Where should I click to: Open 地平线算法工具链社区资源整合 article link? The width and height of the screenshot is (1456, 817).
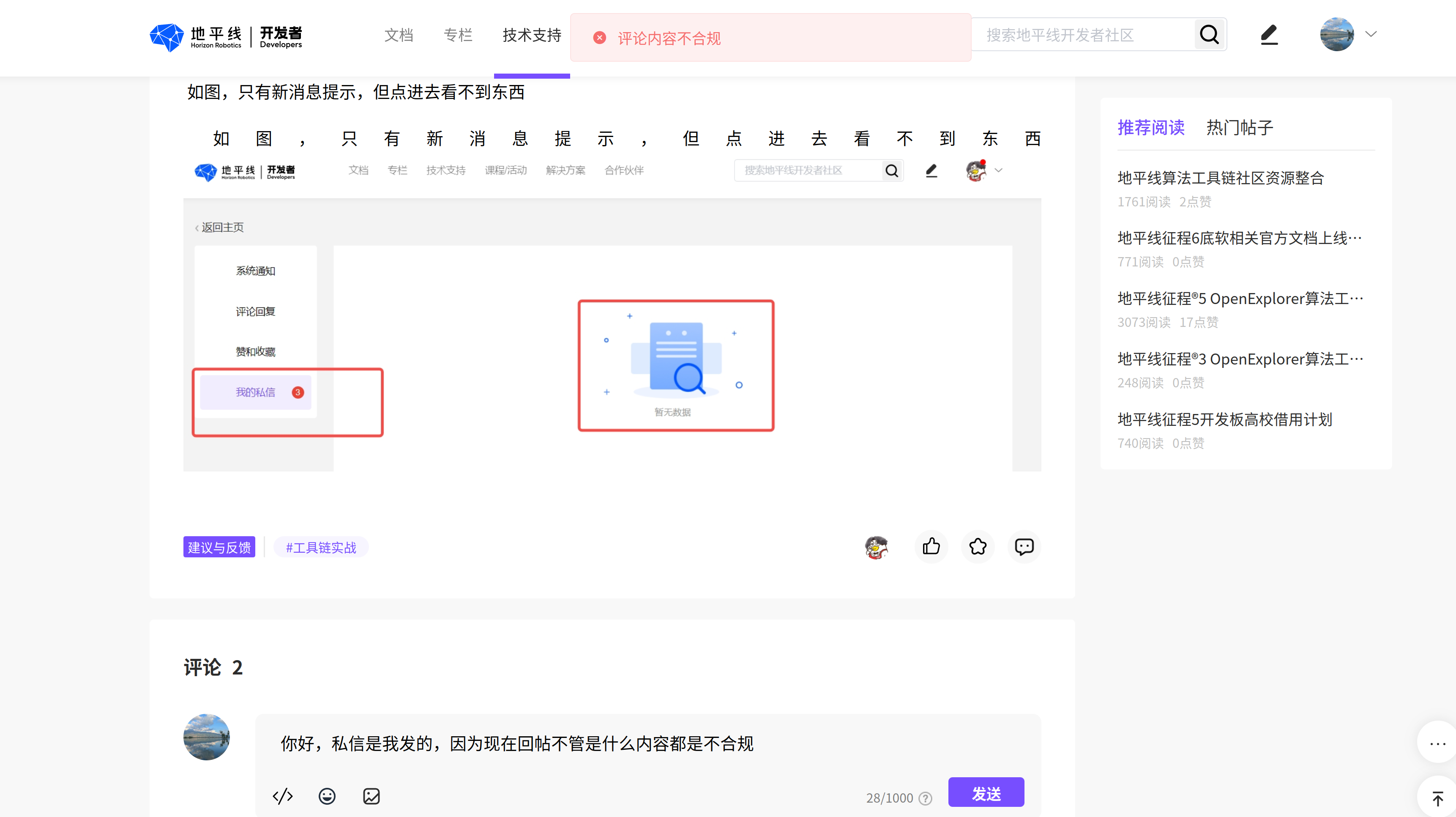(1220, 178)
